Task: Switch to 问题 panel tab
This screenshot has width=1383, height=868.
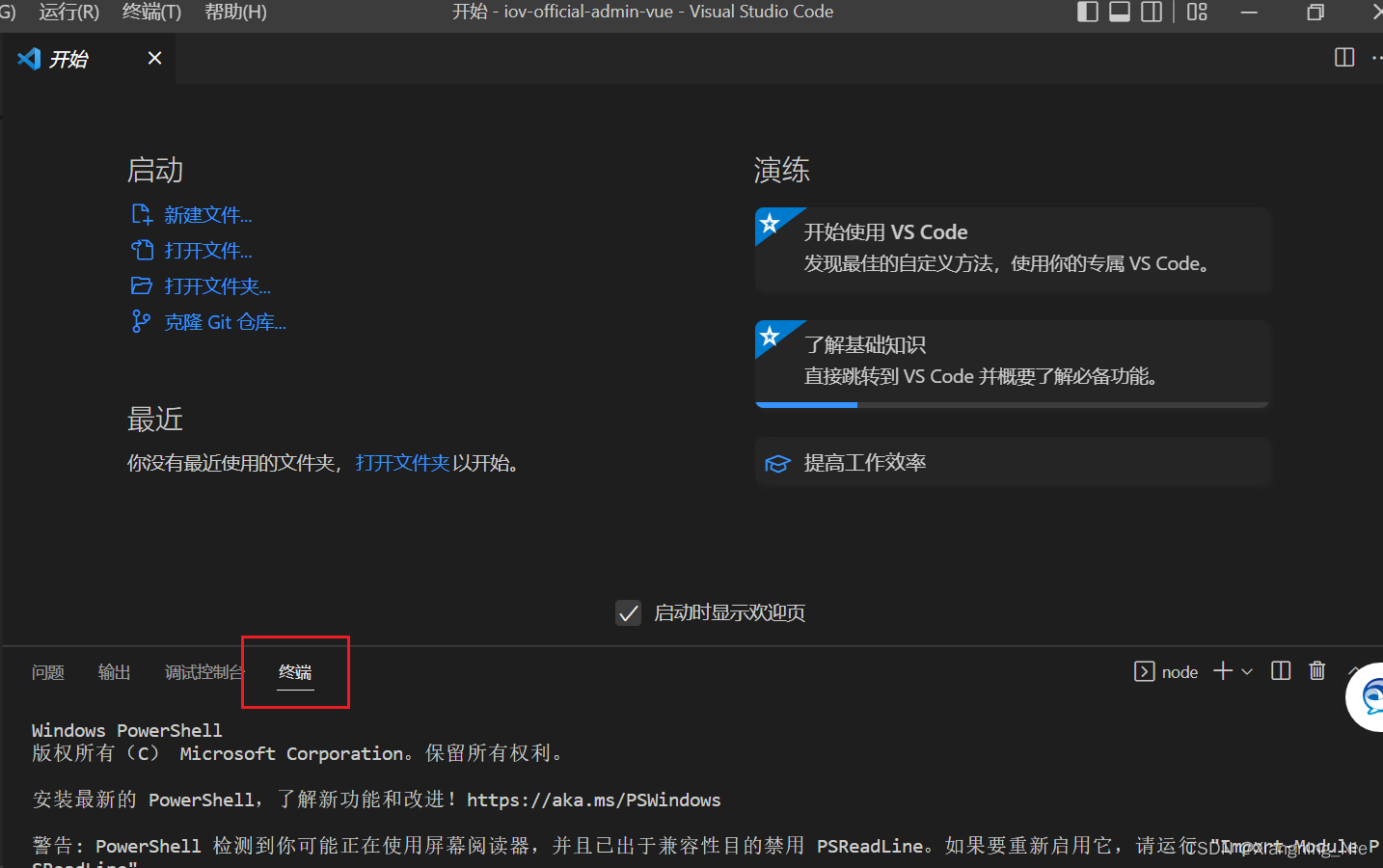Action: (48, 672)
